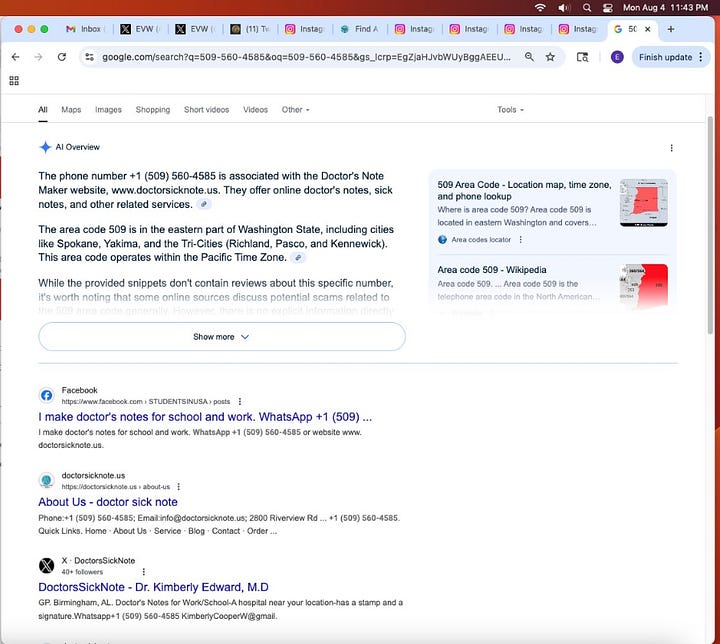Click the Wikipedia area code map thumbnail
Screen dimensions: 720x644
(x=644, y=285)
